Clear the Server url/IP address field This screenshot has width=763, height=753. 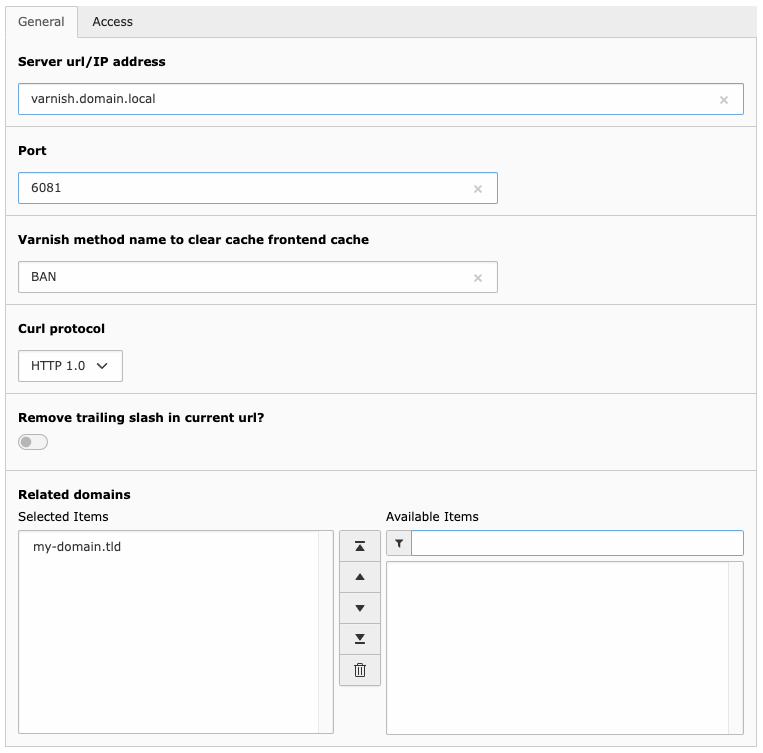(x=724, y=100)
